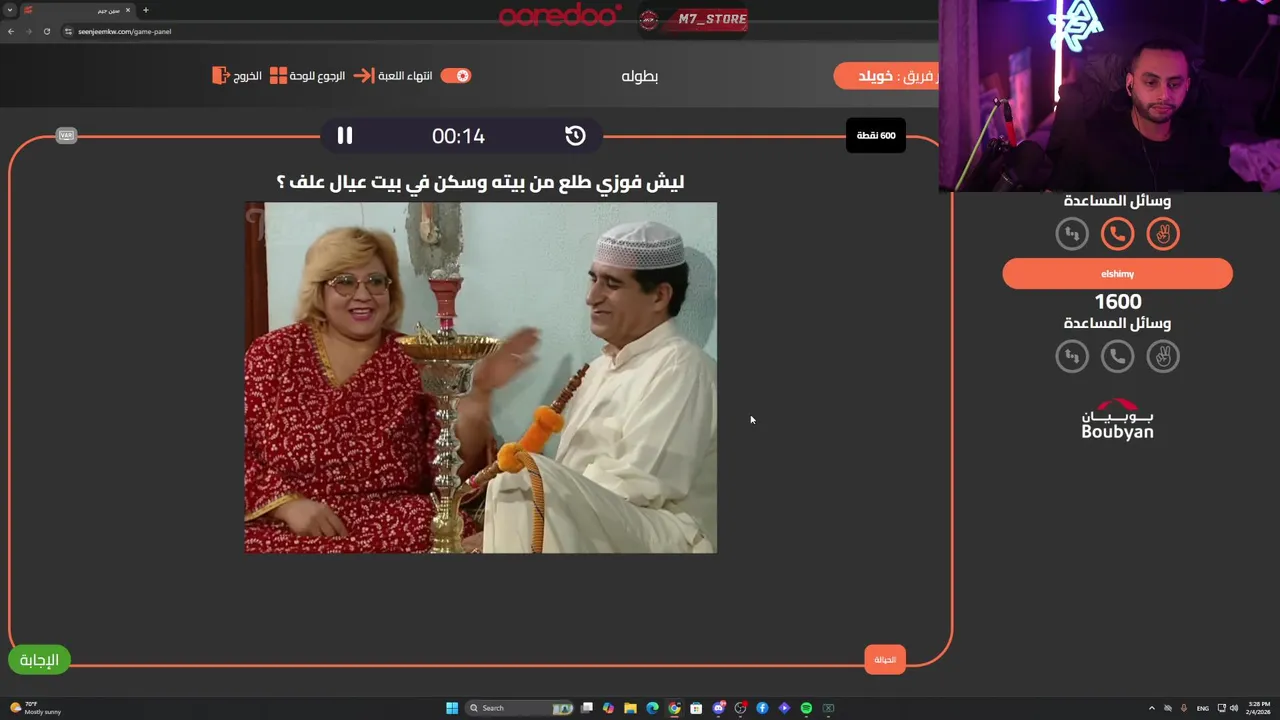End the game via انتهاء اللعبة
1280x720 pixels.
click(405, 76)
